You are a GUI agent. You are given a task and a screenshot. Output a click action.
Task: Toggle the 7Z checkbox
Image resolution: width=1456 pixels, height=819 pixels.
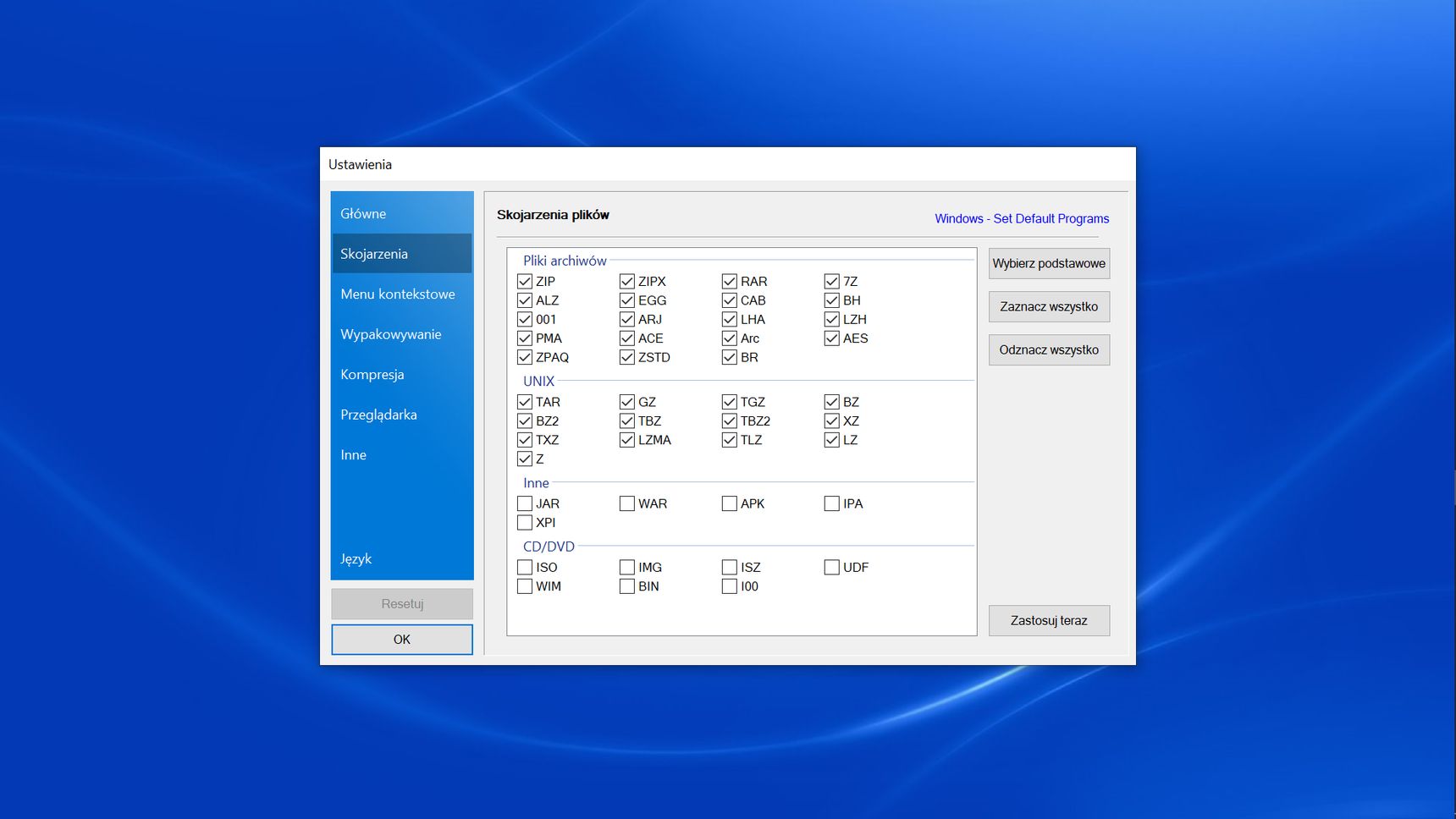832,281
